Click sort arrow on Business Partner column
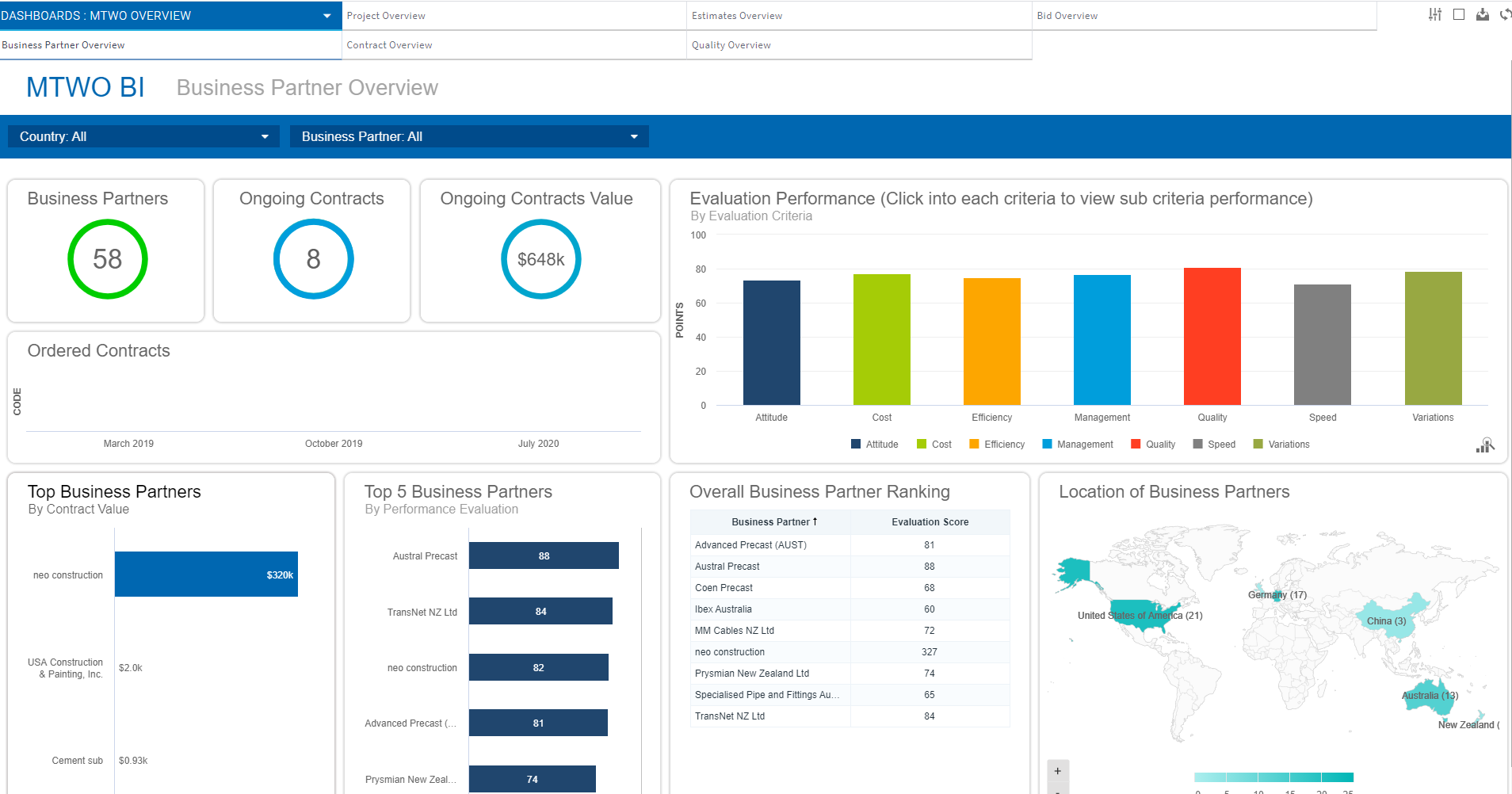 pyautogui.click(x=815, y=521)
